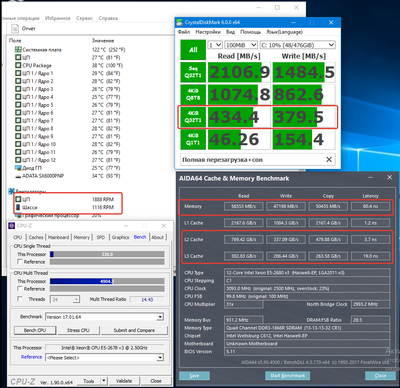
Task: Toggle the Multi Thread Reference checkbox
Action: coord(20,288)
